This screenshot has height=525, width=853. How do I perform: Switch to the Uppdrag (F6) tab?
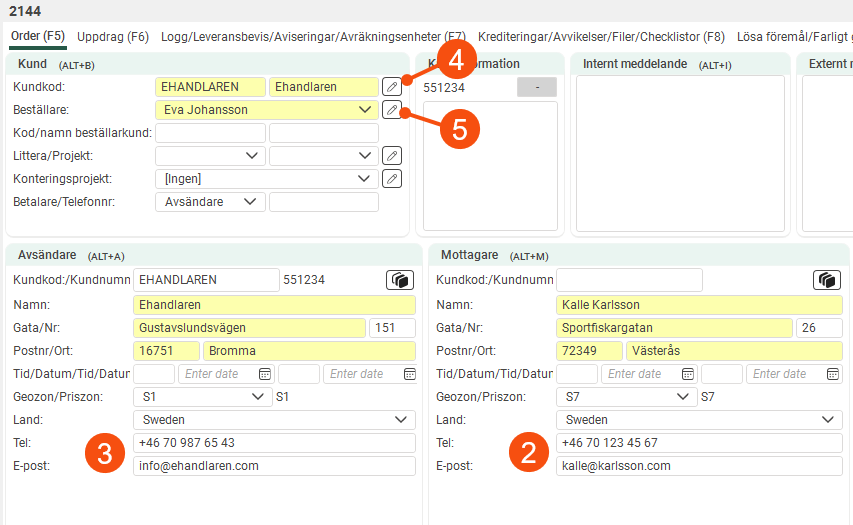pyautogui.click(x=113, y=37)
